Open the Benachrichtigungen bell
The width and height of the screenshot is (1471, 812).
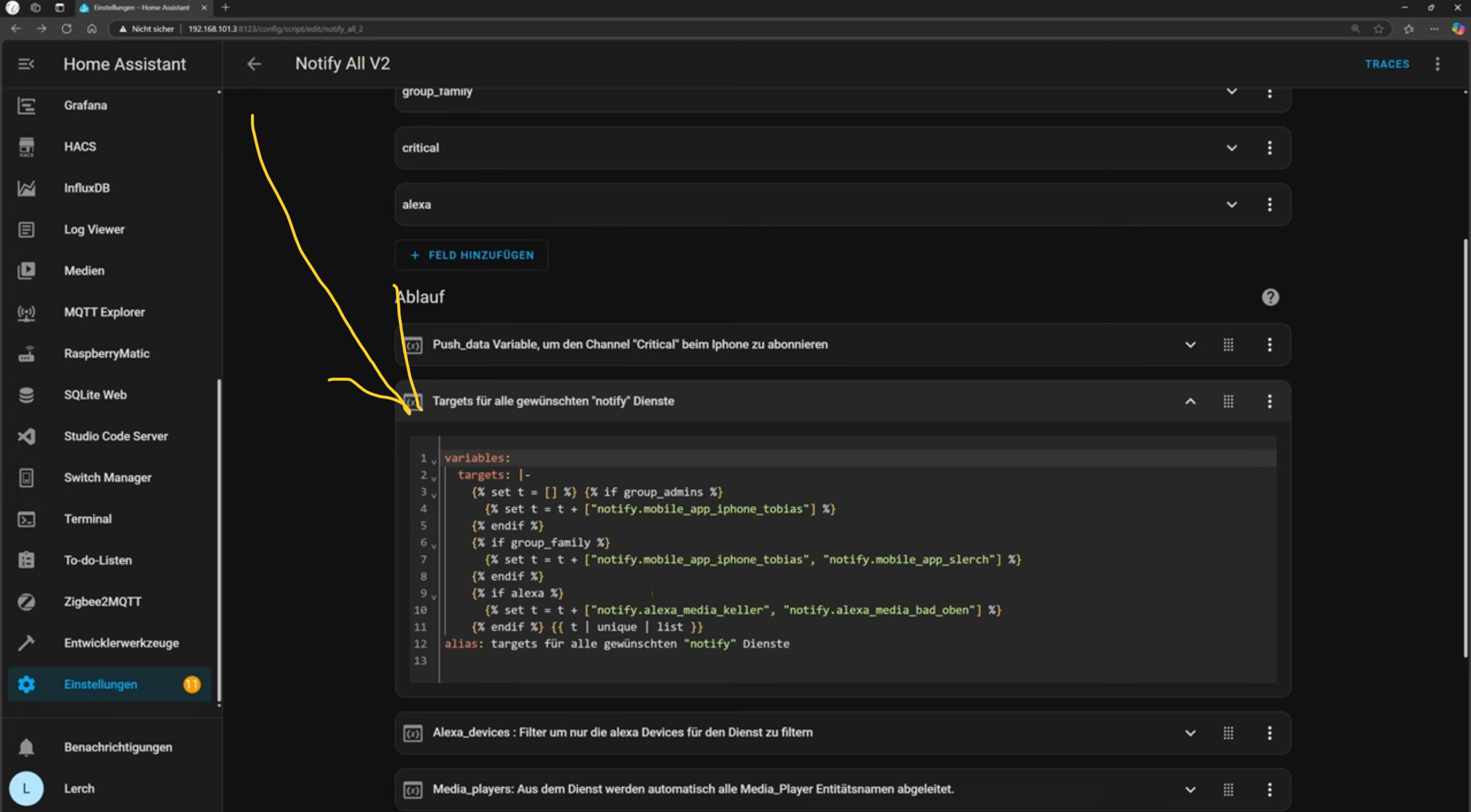coord(26,747)
